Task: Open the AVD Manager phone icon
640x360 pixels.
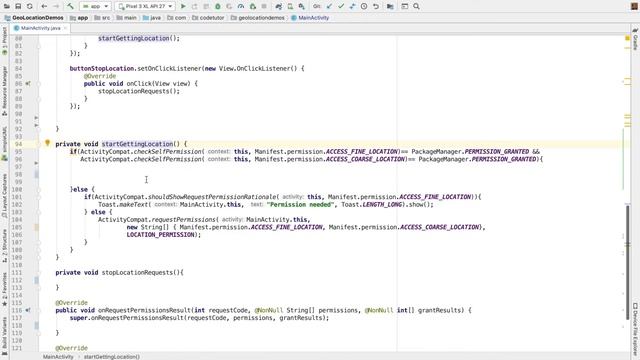Action: 290,6
